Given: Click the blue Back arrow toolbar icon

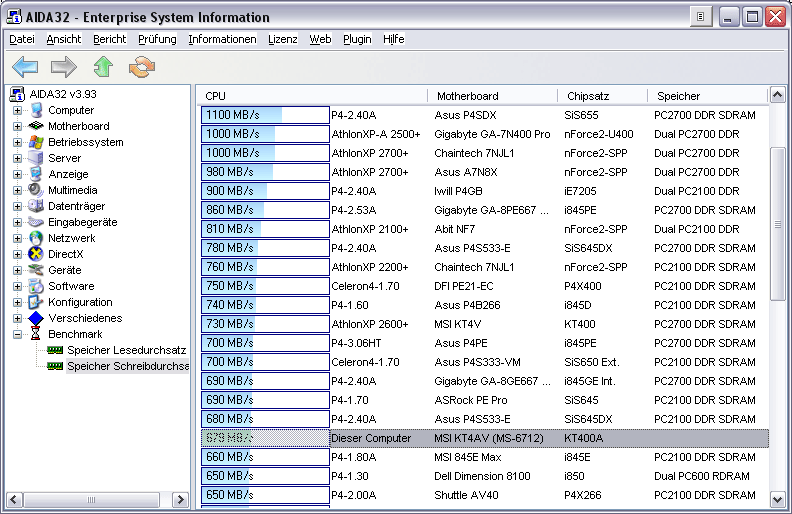Looking at the screenshot, I should click(x=25, y=67).
